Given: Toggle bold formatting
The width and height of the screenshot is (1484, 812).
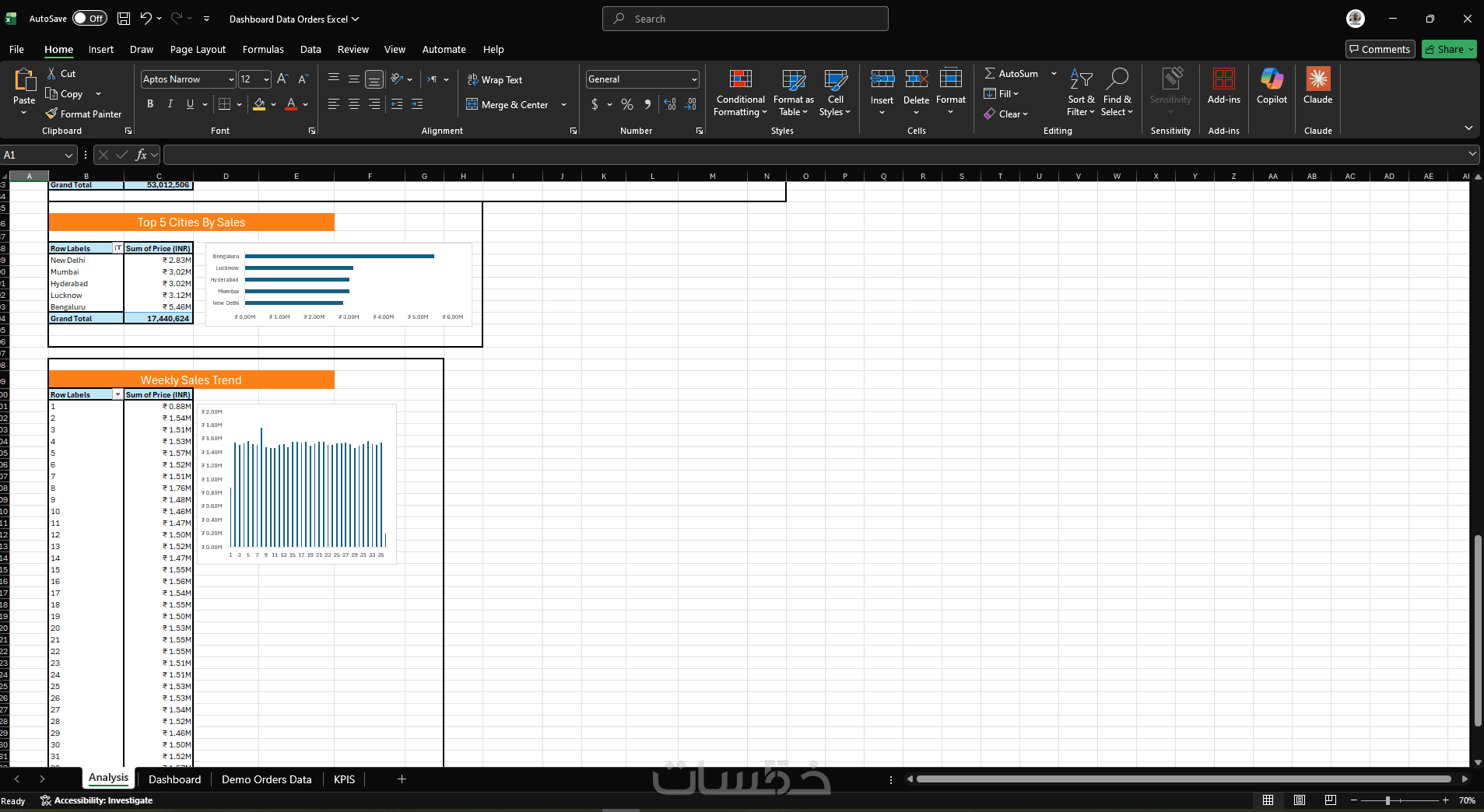Looking at the screenshot, I should click(x=150, y=104).
